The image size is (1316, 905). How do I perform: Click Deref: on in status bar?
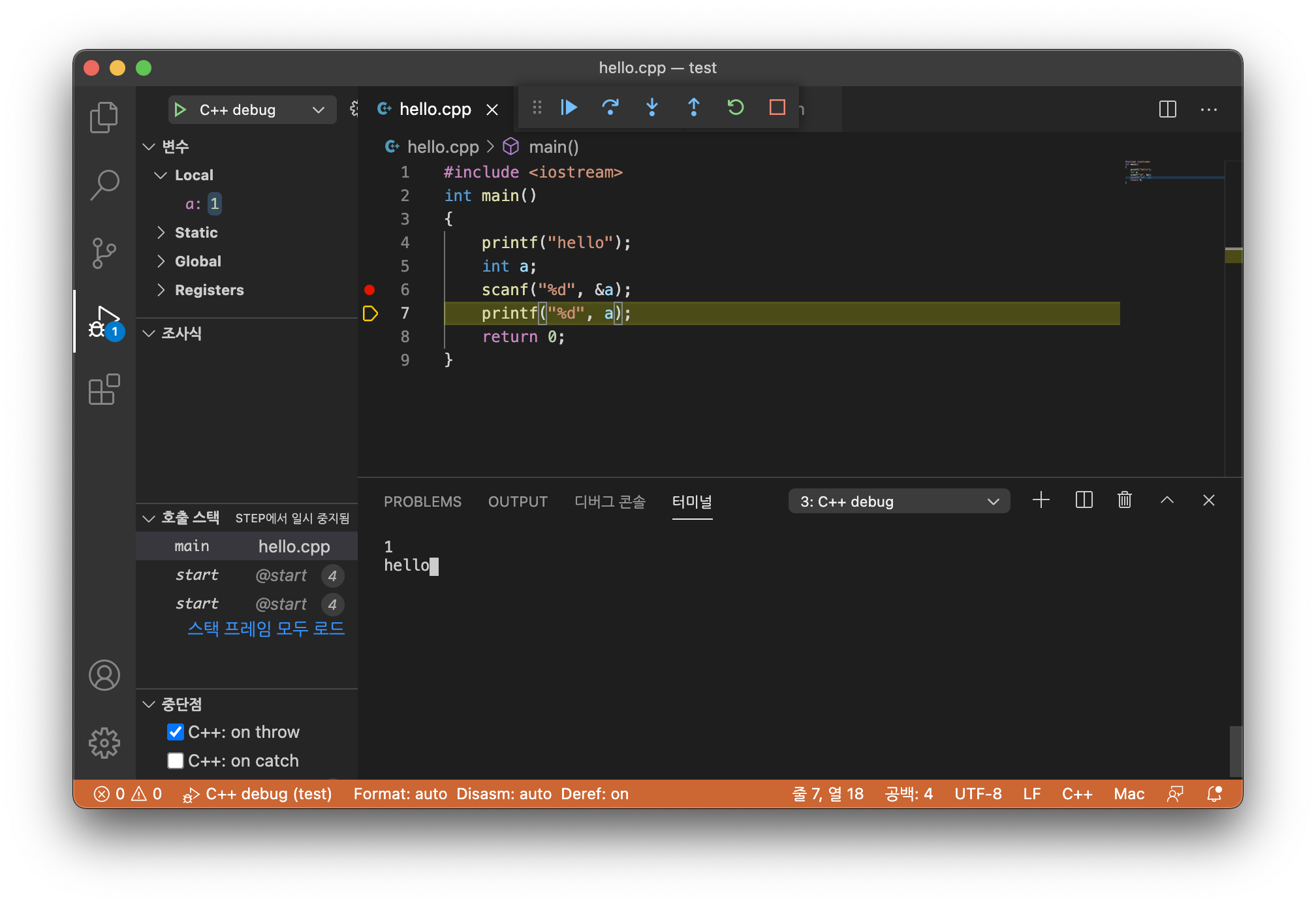point(595,794)
